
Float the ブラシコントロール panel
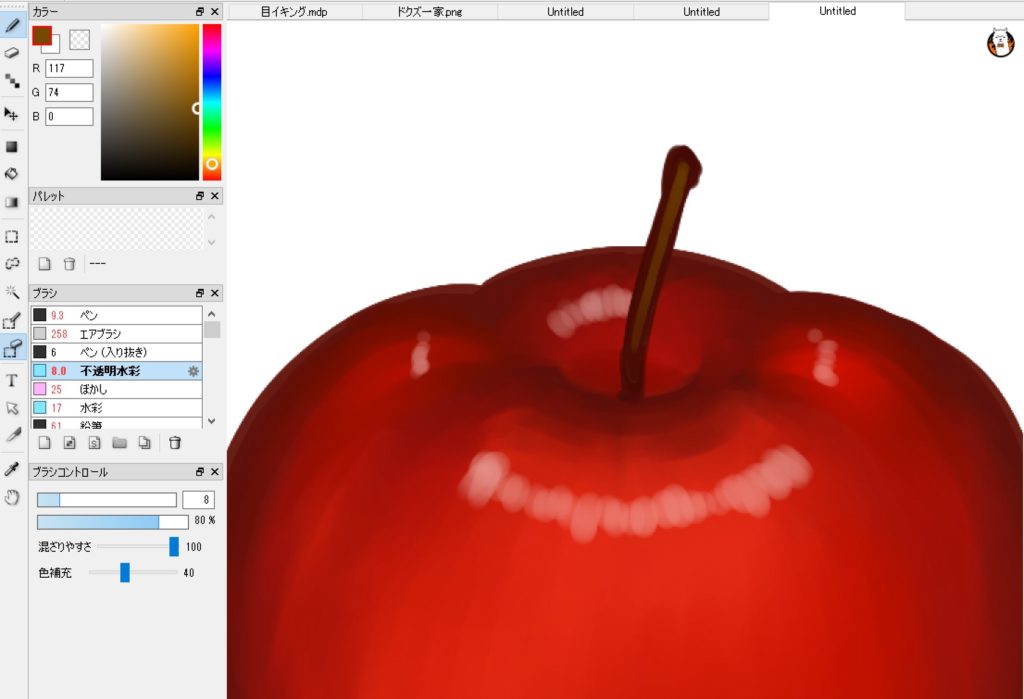(x=200, y=472)
